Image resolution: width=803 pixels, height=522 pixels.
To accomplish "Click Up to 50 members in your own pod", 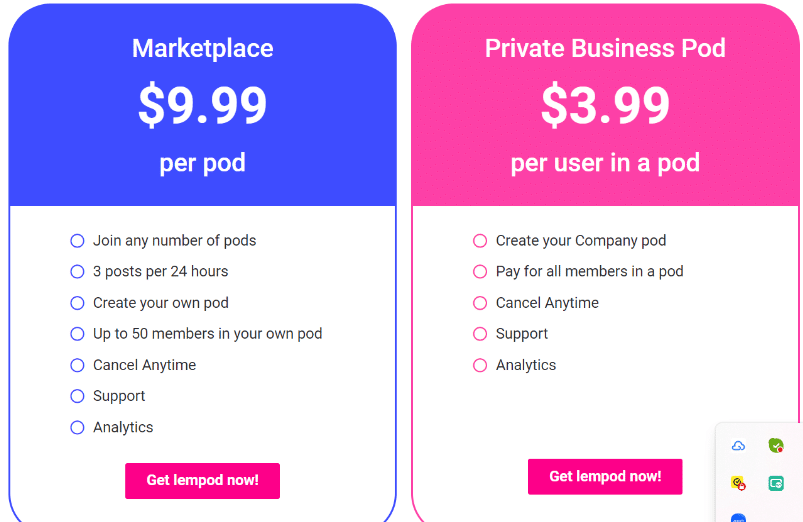I will click(x=207, y=334).
